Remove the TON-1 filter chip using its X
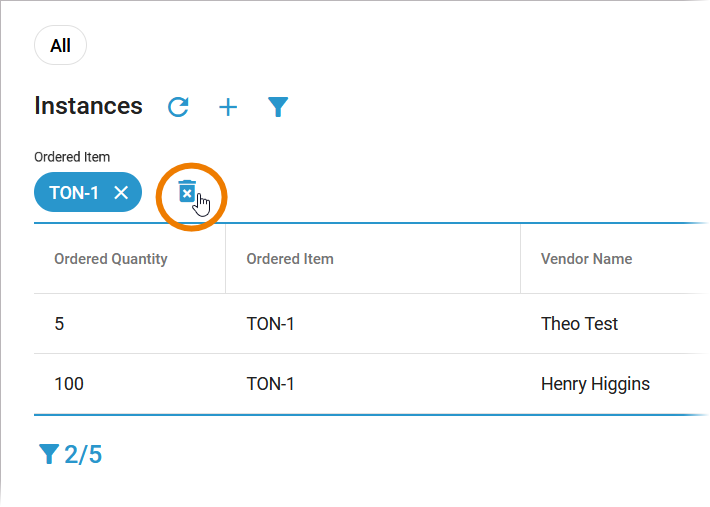This screenshot has width=710, height=507. 121,193
